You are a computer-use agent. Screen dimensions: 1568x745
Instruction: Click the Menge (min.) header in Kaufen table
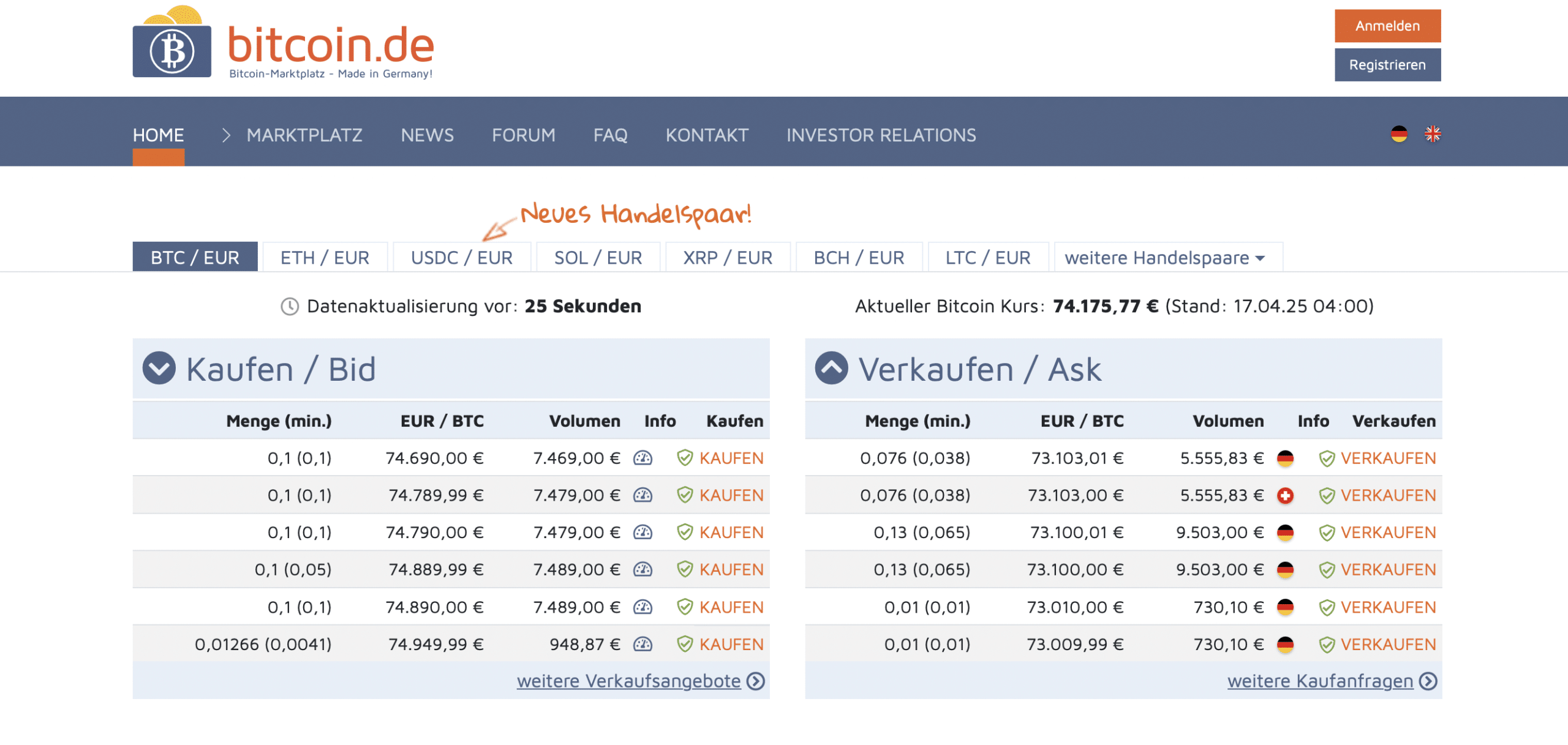click(279, 421)
